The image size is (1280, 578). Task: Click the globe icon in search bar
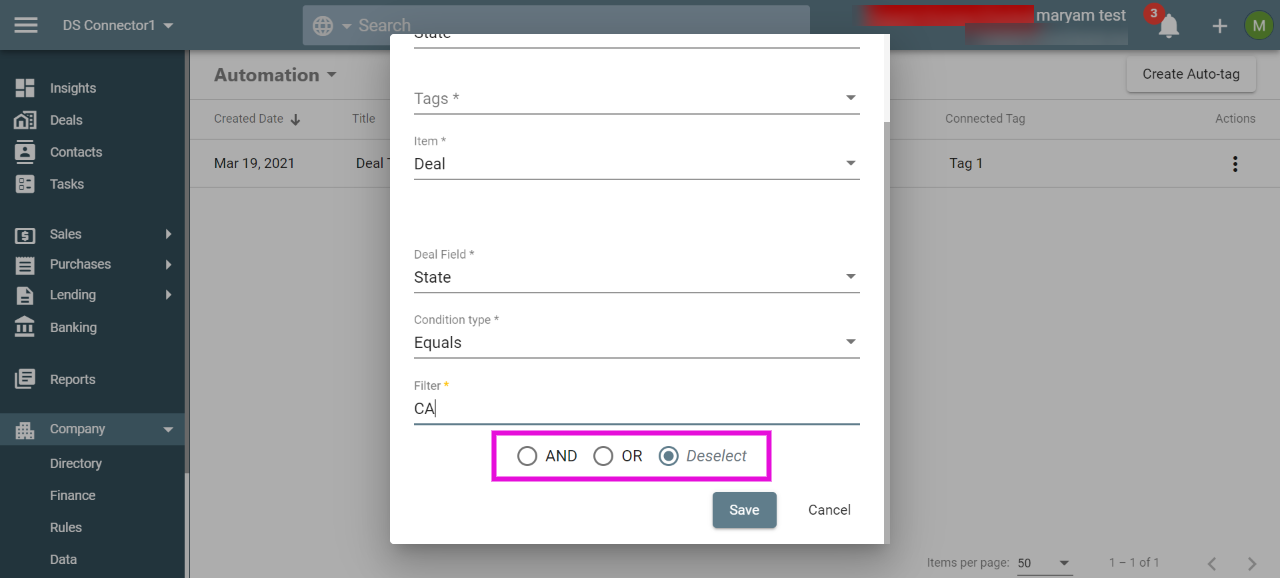click(323, 26)
